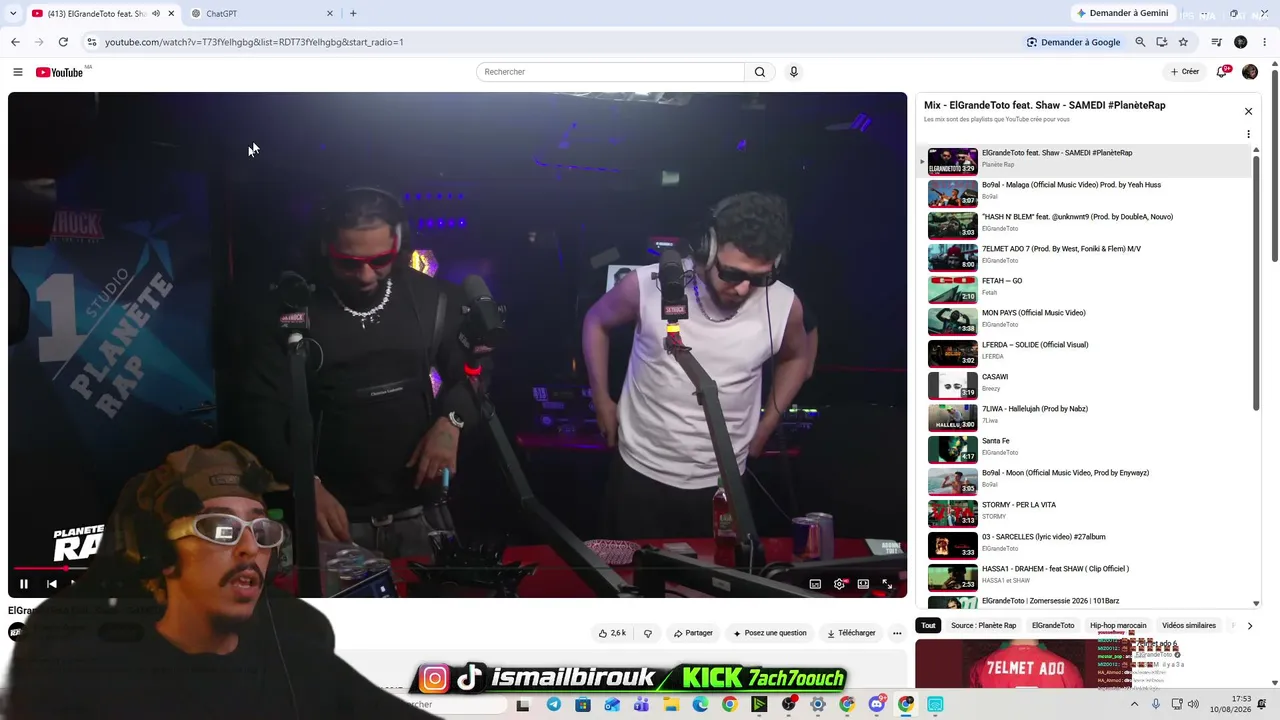Reload the page in Chrome
This screenshot has width=1280, height=720.
point(63,42)
